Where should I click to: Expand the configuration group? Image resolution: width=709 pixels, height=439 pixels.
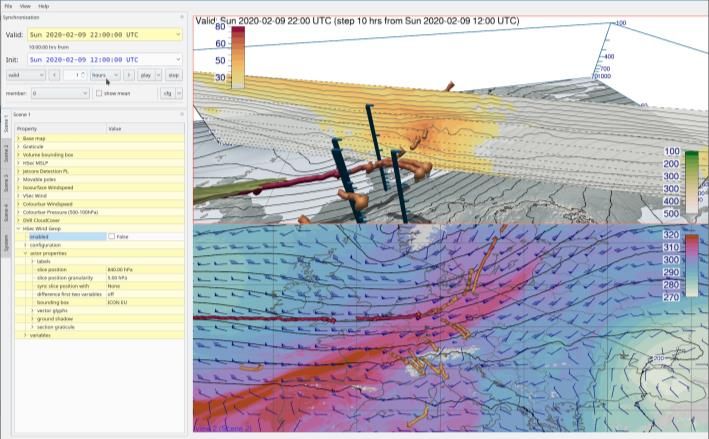coord(25,245)
